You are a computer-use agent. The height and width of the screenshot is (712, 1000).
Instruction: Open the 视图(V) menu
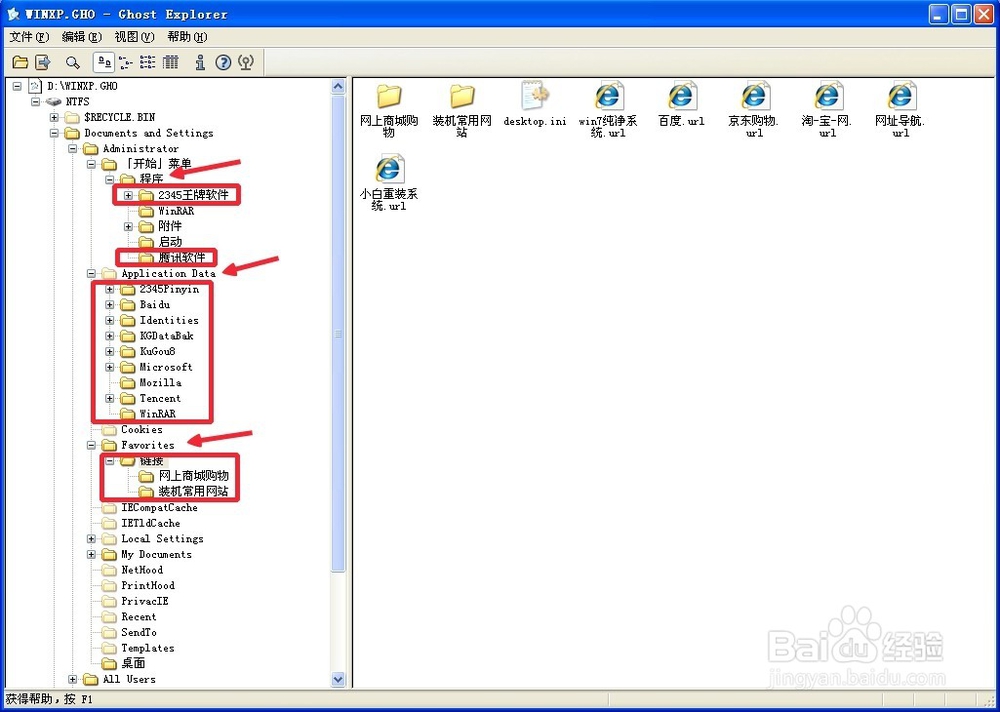click(x=135, y=36)
